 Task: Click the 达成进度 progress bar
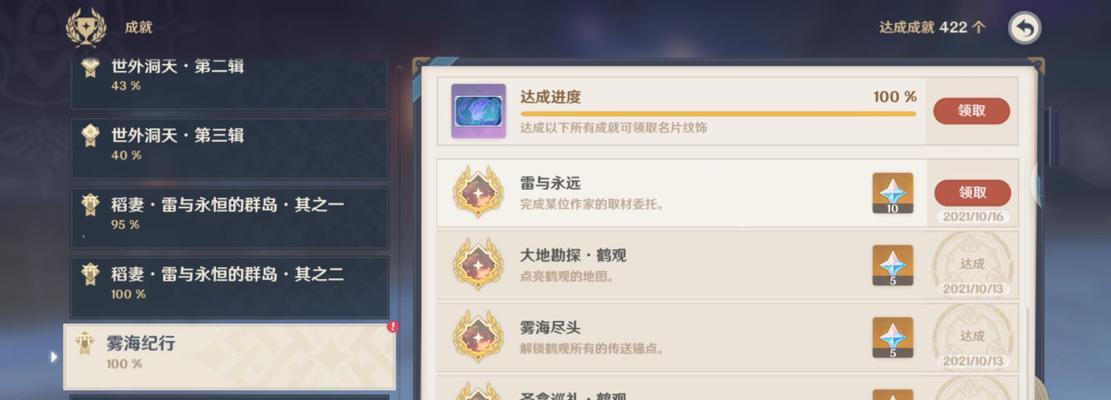click(x=718, y=113)
